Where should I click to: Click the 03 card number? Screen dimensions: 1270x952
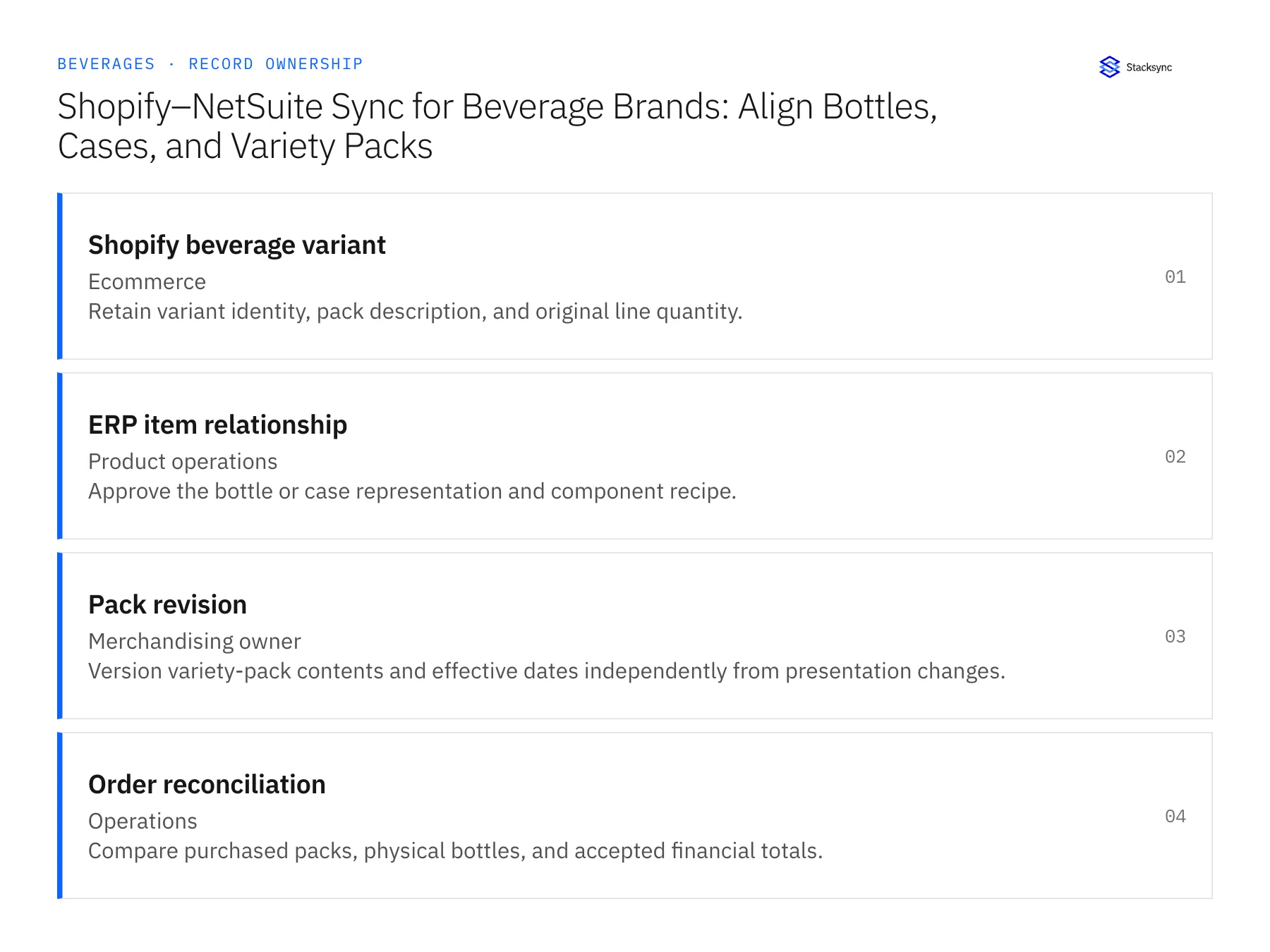(x=1175, y=636)
